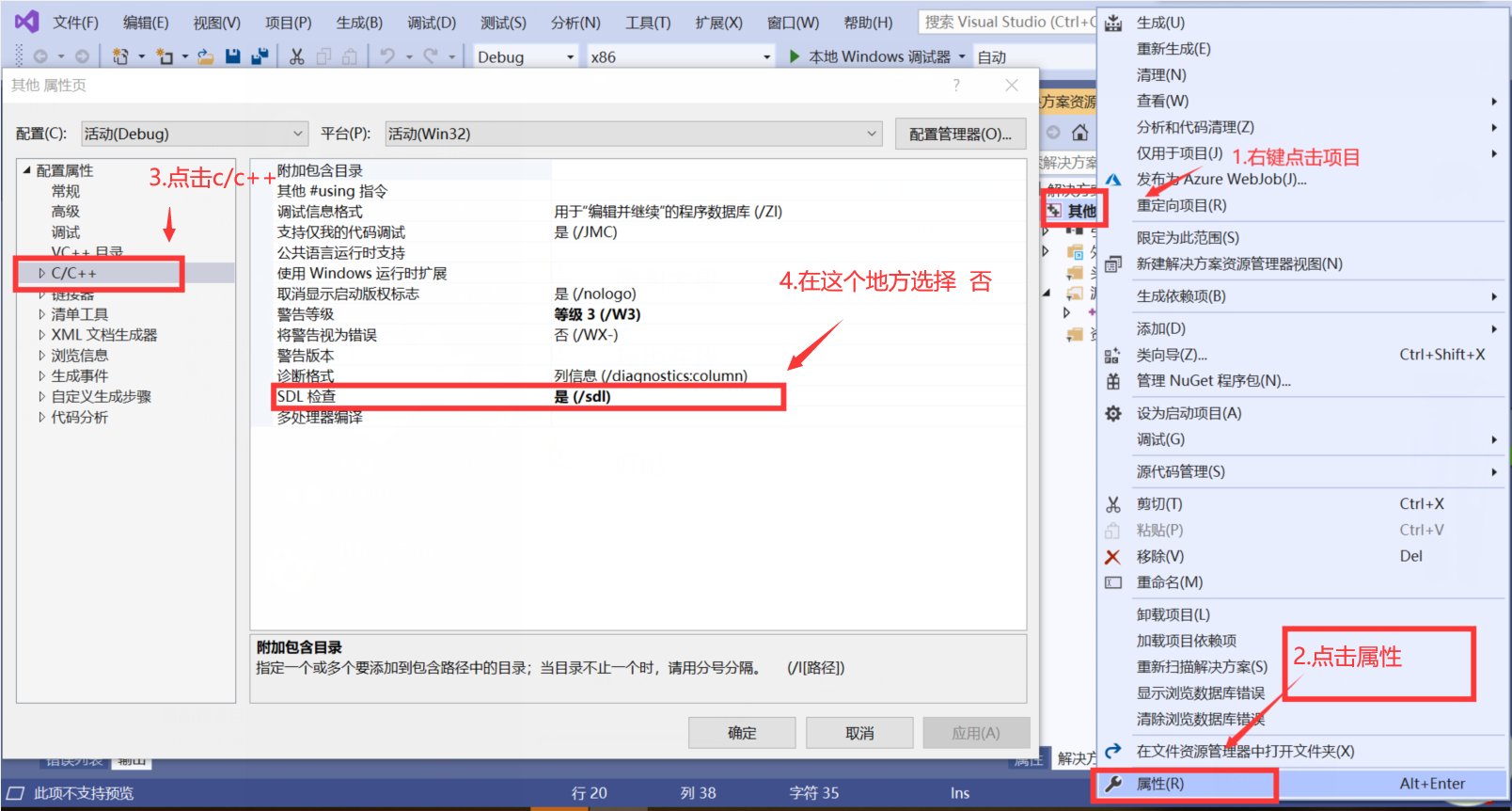Click the Home icon in Solution Explorer
This screenshot has width=1512, height=811.
coord(1080,133)
